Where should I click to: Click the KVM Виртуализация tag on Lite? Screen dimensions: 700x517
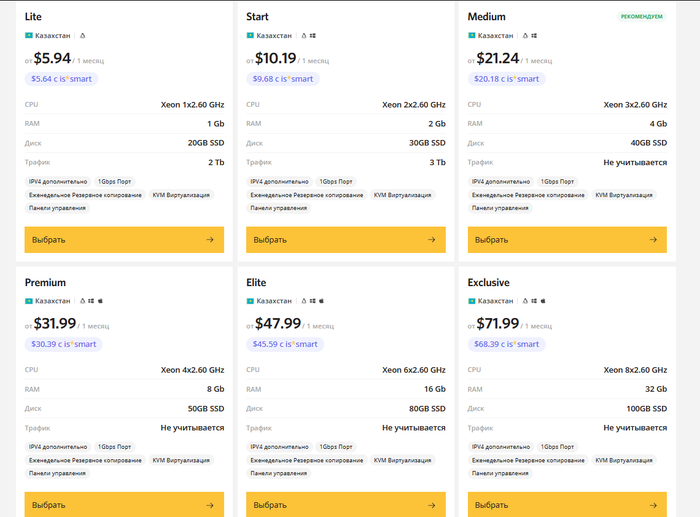(180, 195)
